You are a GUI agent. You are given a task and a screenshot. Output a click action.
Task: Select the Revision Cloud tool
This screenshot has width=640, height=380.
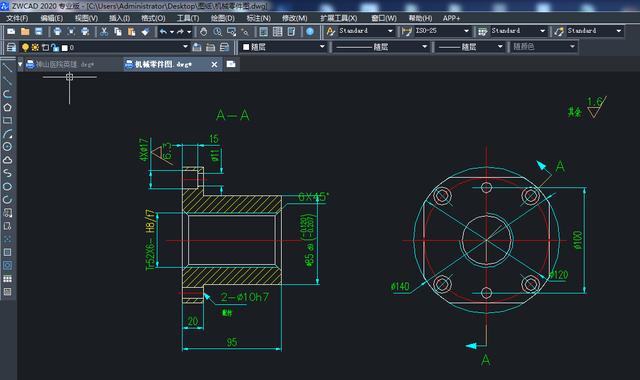pyautogui.click(x=7, y=160)
